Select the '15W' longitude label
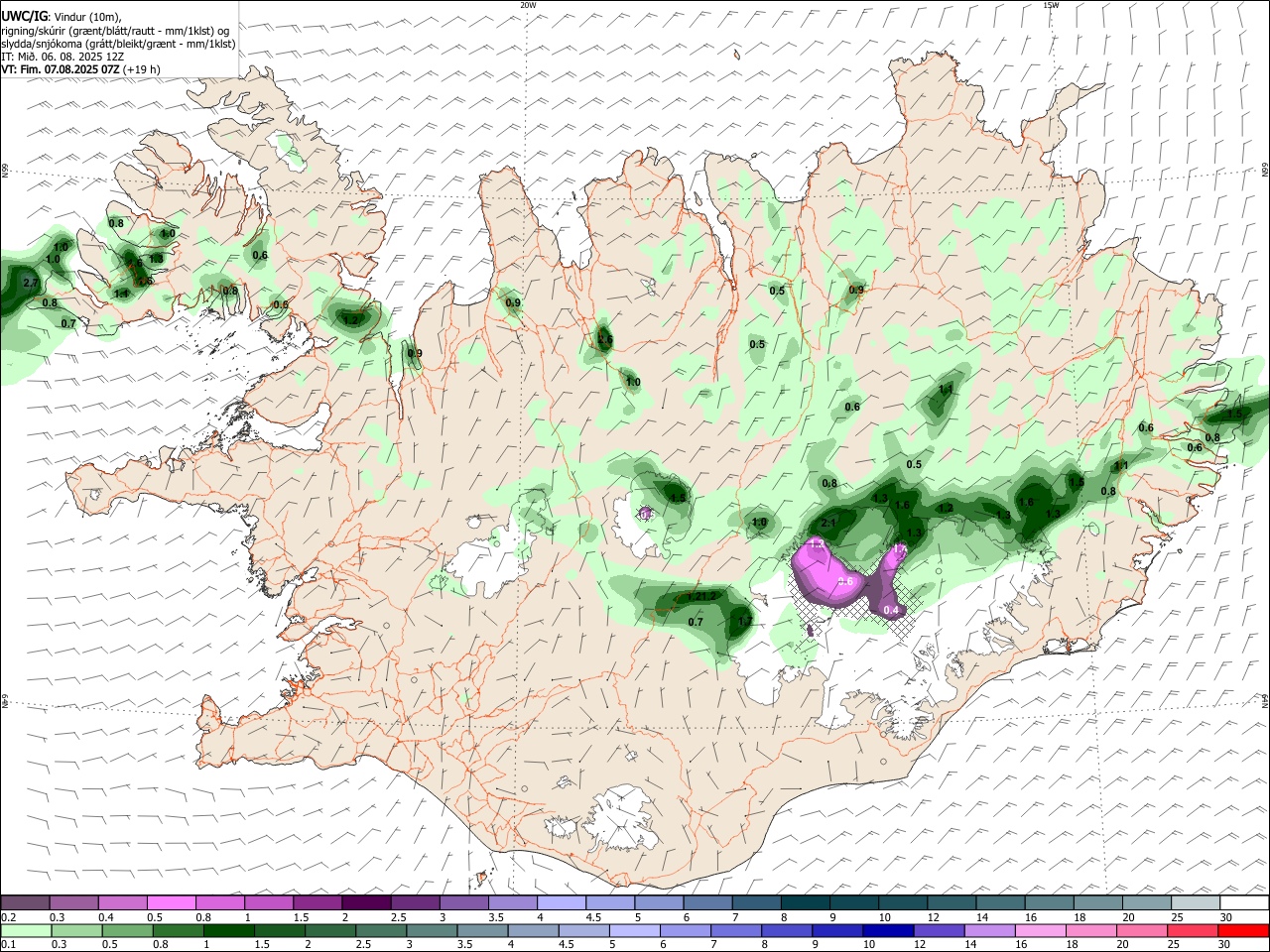Image resolution: width=1270 pixels, height=952 pixels. pos(1051,5)
